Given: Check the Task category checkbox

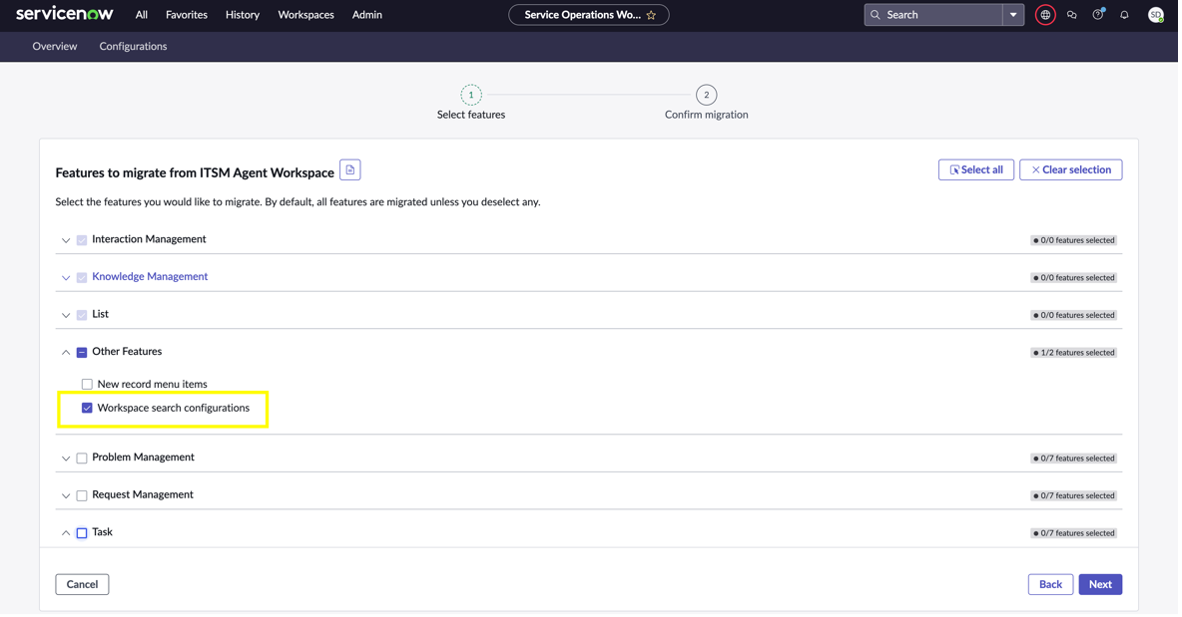Looking at the screenshot, I should coord(82,533).
